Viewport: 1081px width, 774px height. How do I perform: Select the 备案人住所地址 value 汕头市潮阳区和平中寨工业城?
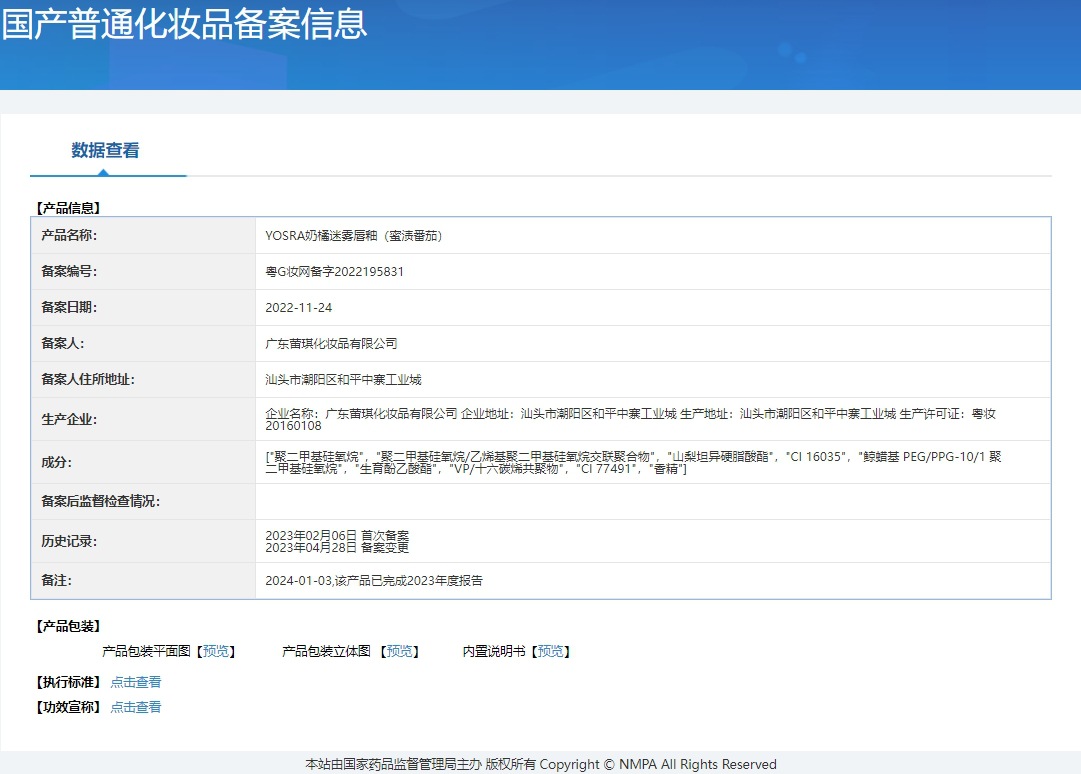[343, 379]
